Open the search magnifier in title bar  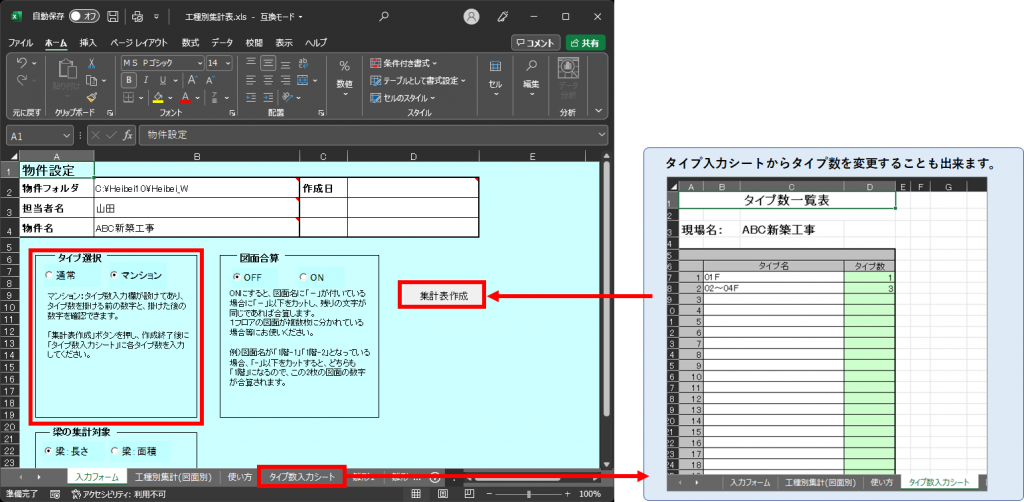tap(384, 16)
